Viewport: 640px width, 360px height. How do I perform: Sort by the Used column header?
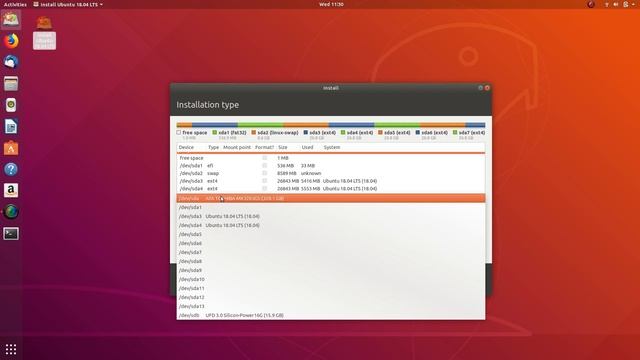(307, 147)
